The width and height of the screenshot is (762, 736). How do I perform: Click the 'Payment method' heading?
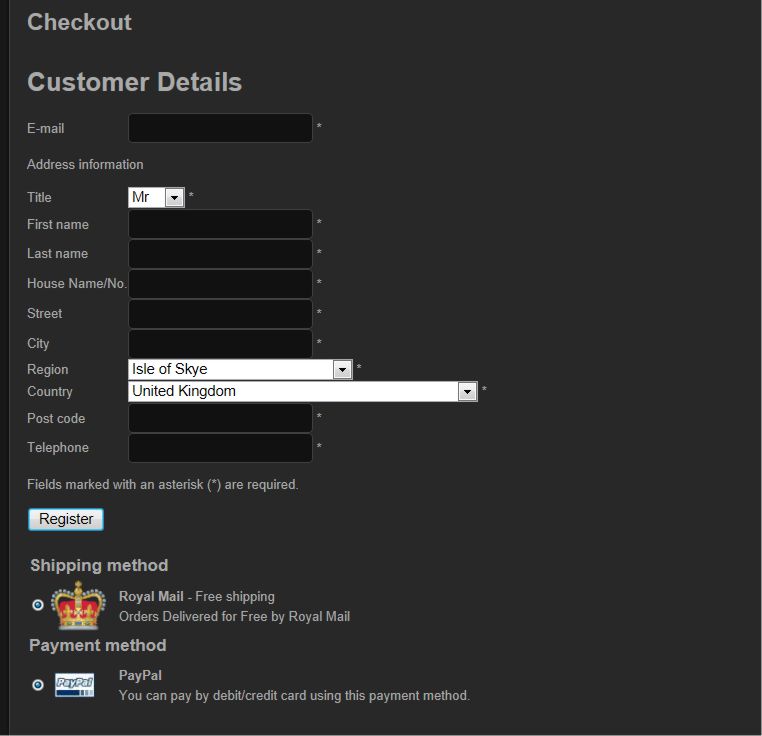98,646
